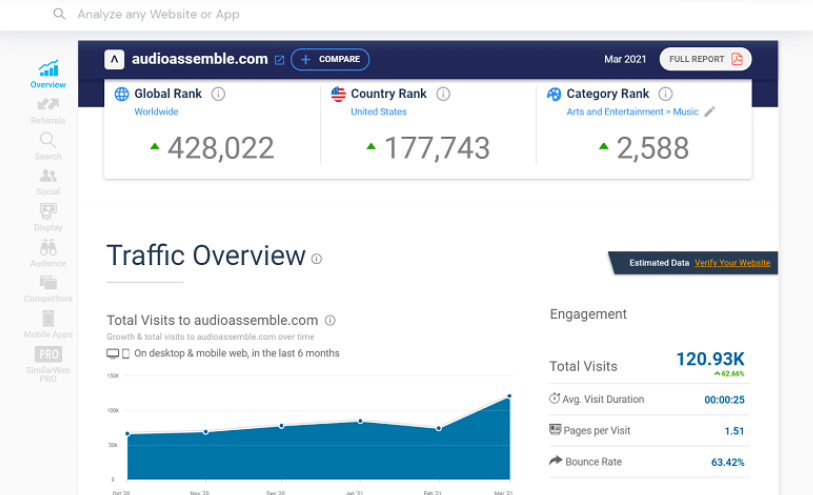The image size is (813, 495).
Task: Open the Worldwide rank link
Action: [156, 111]
